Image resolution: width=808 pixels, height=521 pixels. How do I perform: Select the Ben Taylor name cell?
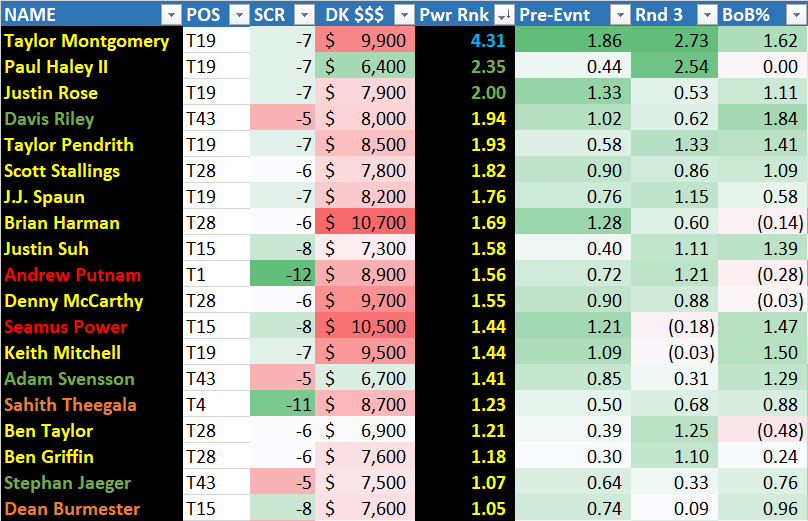(92, 430)
